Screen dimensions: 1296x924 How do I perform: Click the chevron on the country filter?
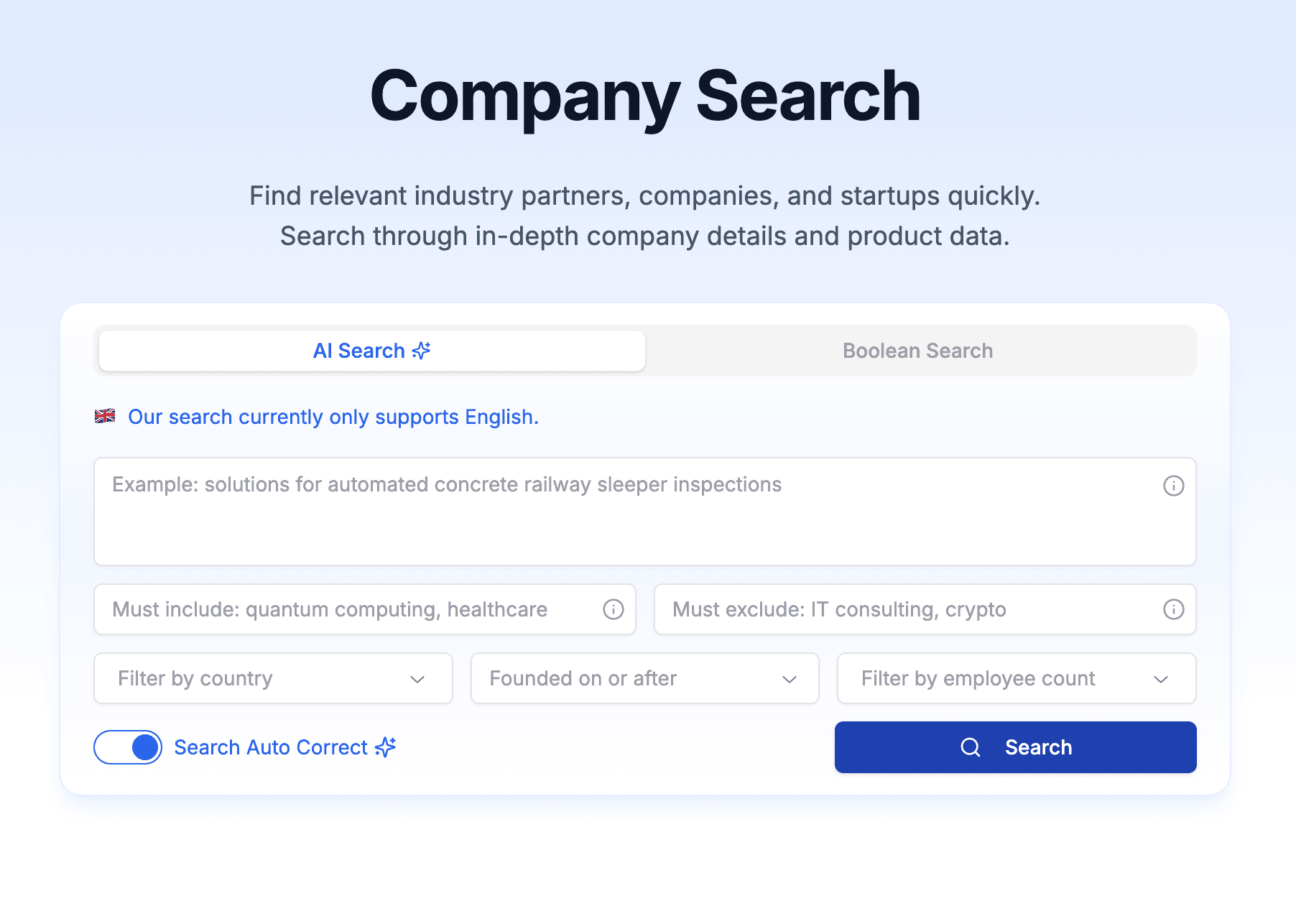point(419,678)
